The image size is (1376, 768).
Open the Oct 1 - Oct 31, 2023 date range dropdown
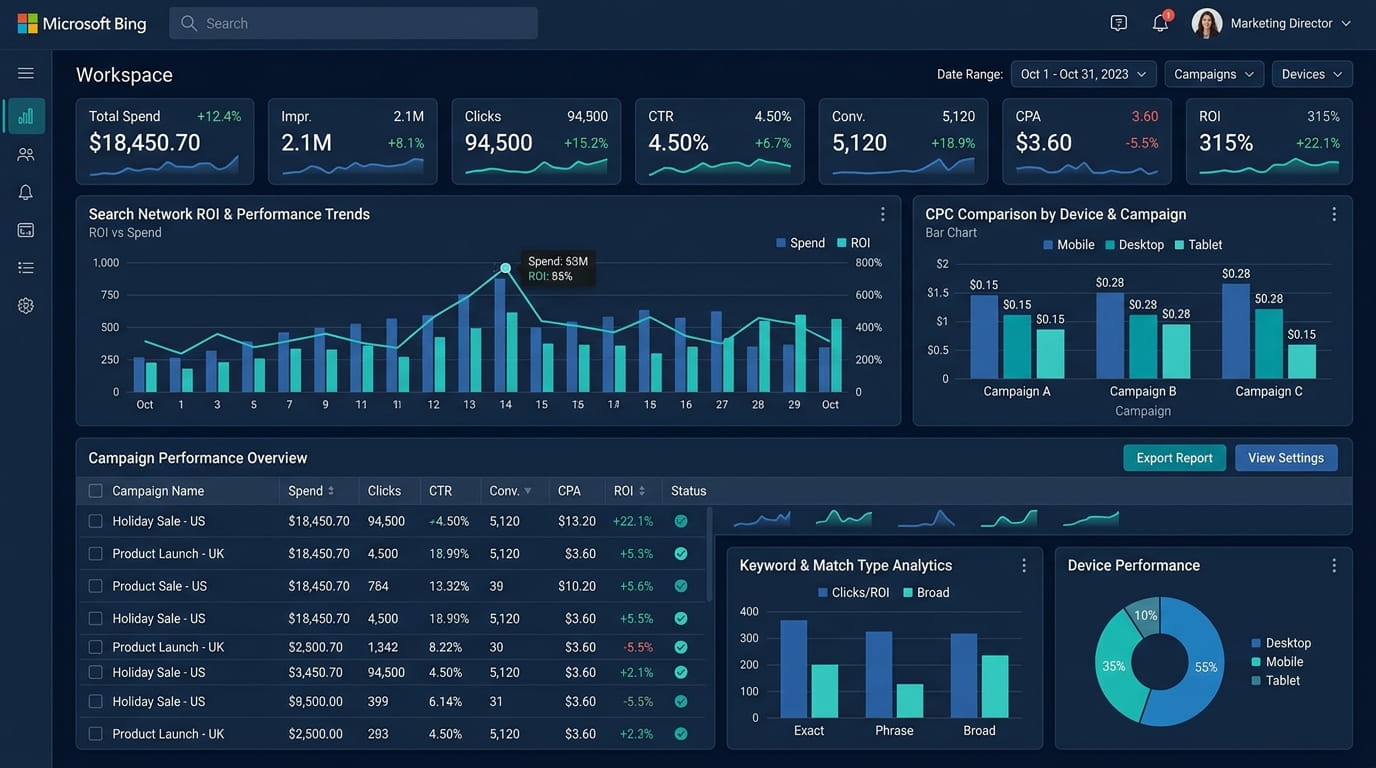point(1084,74)
